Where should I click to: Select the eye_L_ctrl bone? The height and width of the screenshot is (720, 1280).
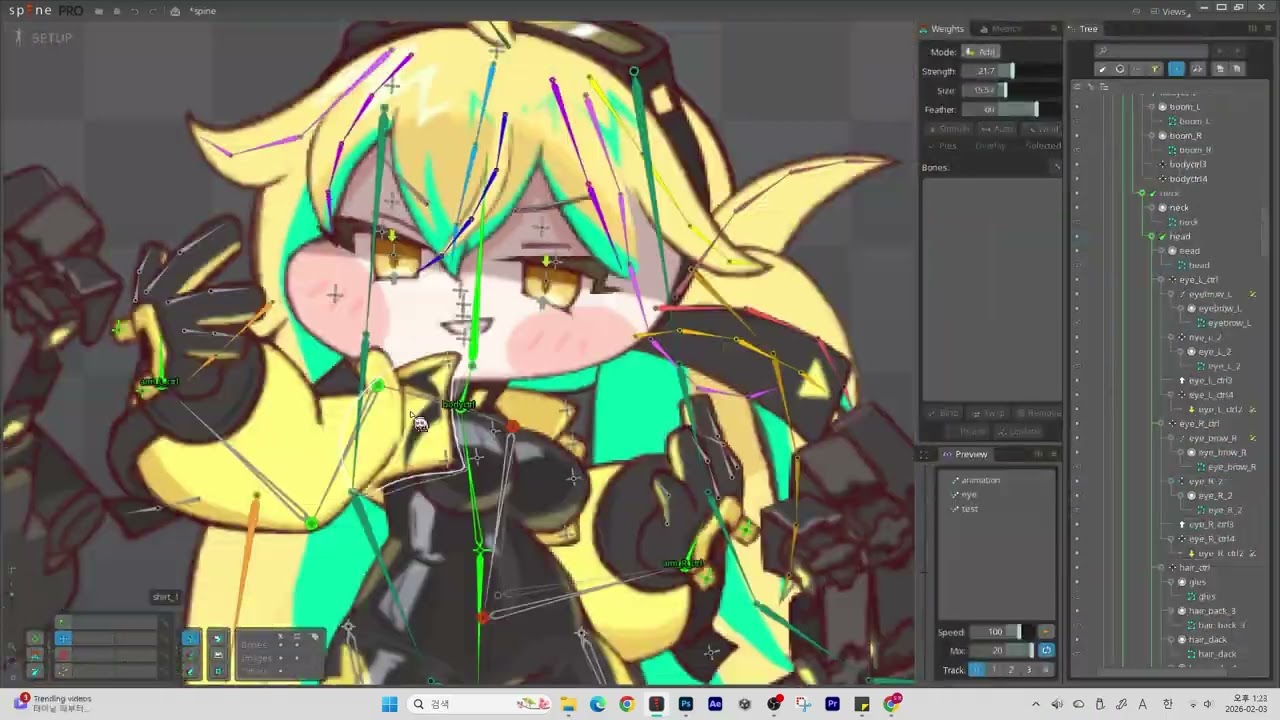[1198, 280]
